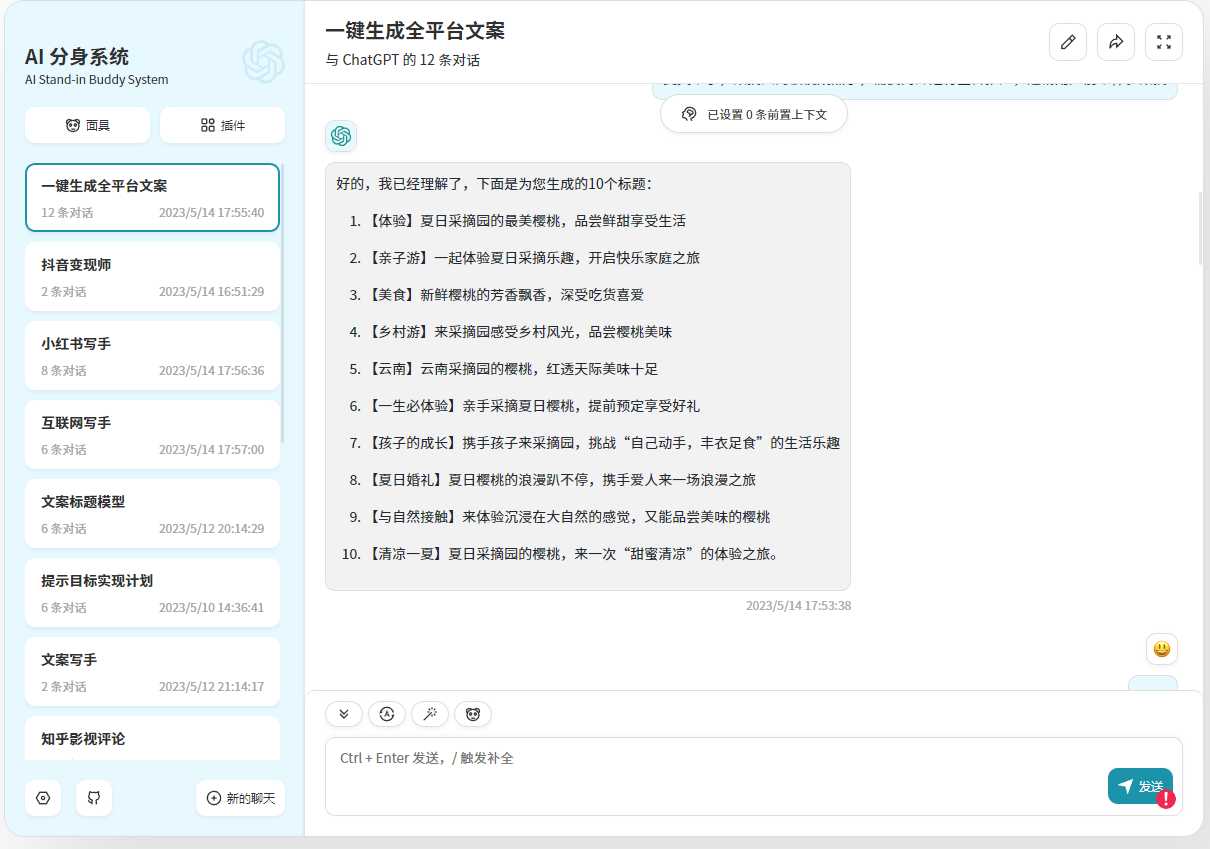This screenshot has width=1210, height=849.
Task: Click the mask icon in the input toolbar
Action: tap(472, 714)
